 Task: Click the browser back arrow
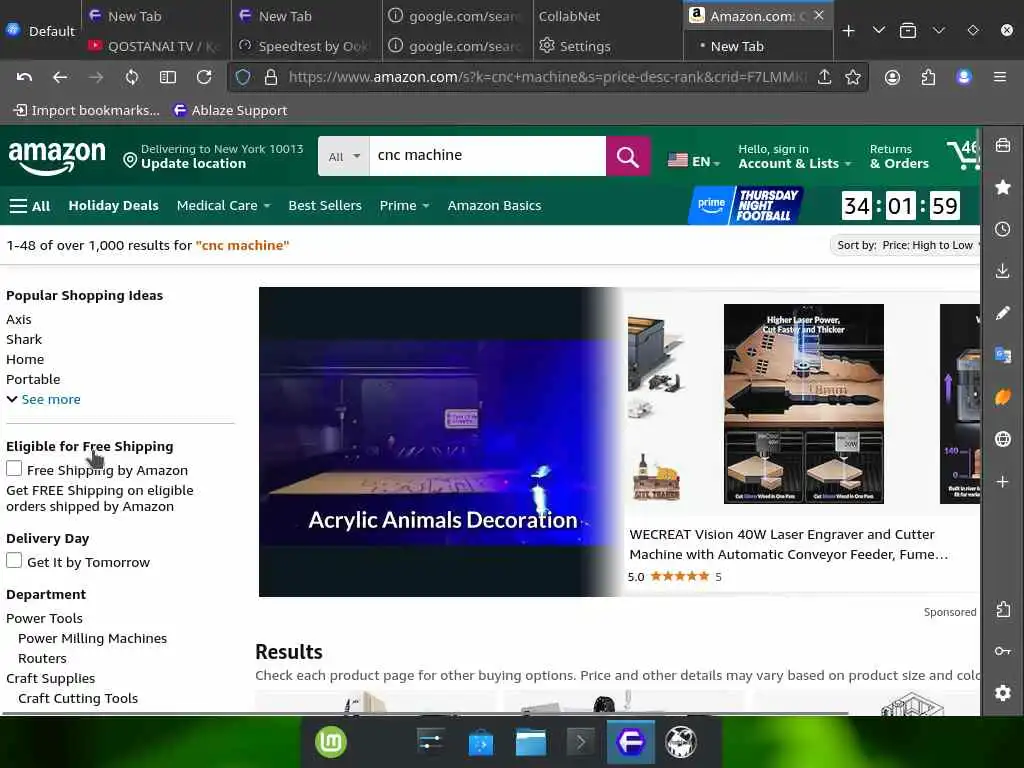[60, 78]
